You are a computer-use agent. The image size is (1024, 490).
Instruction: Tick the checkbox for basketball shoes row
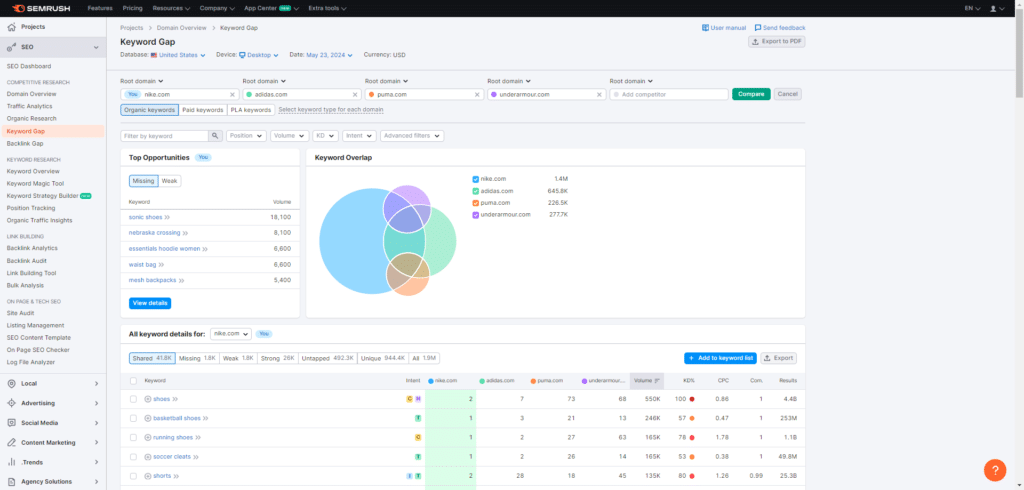[134, 418]
